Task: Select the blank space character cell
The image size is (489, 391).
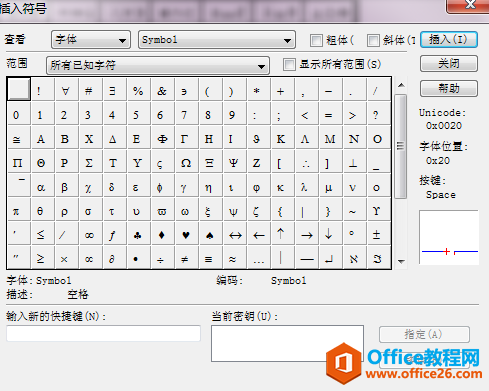Action: pos(19,89)
